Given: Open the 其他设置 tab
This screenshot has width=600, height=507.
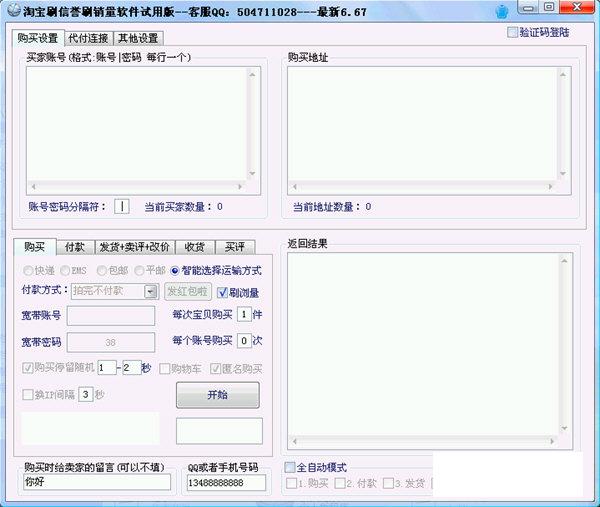Looking at the screenshot, I should click(138, 38).
